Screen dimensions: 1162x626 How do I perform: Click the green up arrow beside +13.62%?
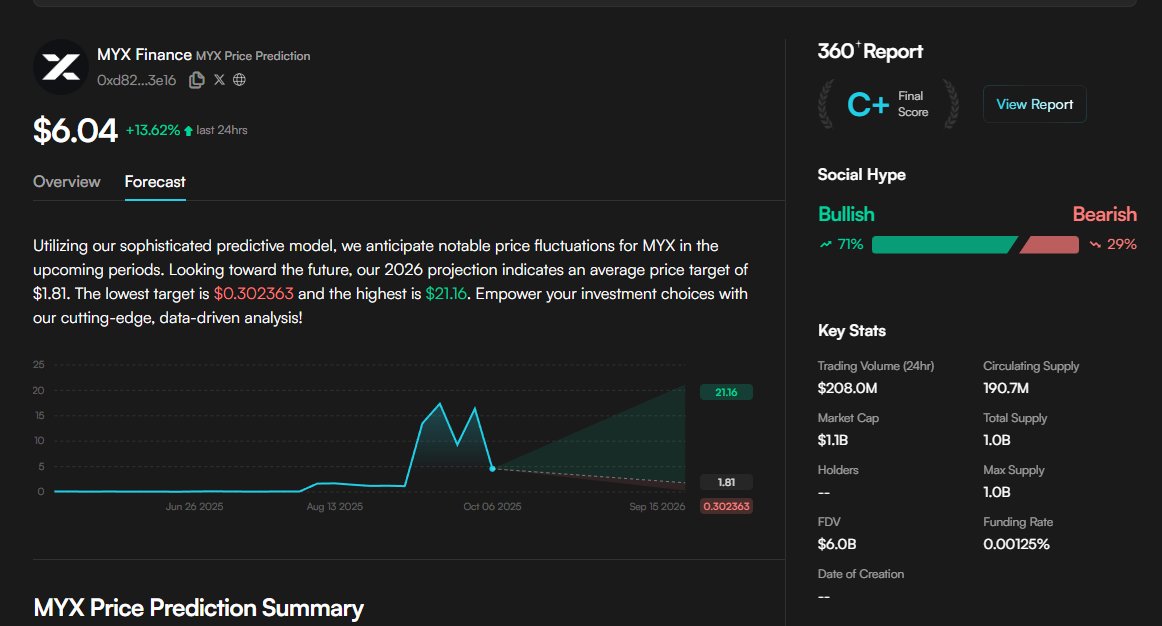pos(188,131)
